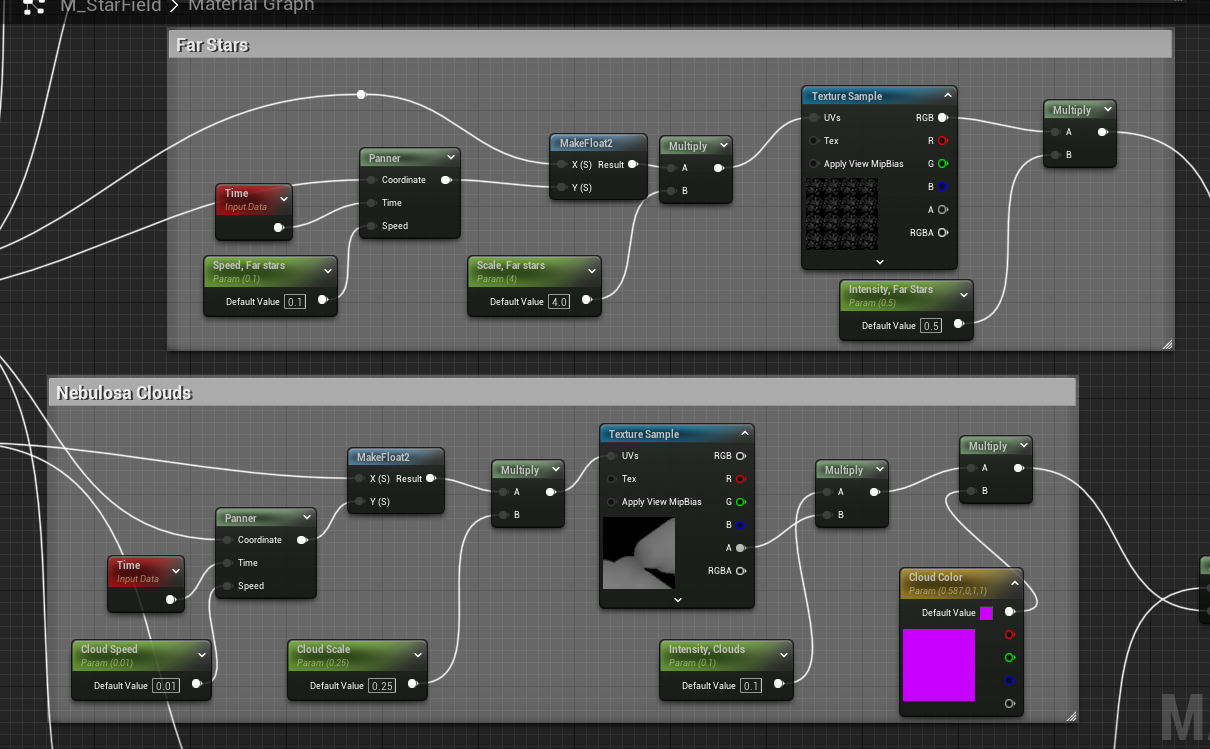This screenshot has width=1210, height=749.
Task: Expand bottom chevron of Nebulosa Clouds Texture Sample
Action: [x=677, y=600]
